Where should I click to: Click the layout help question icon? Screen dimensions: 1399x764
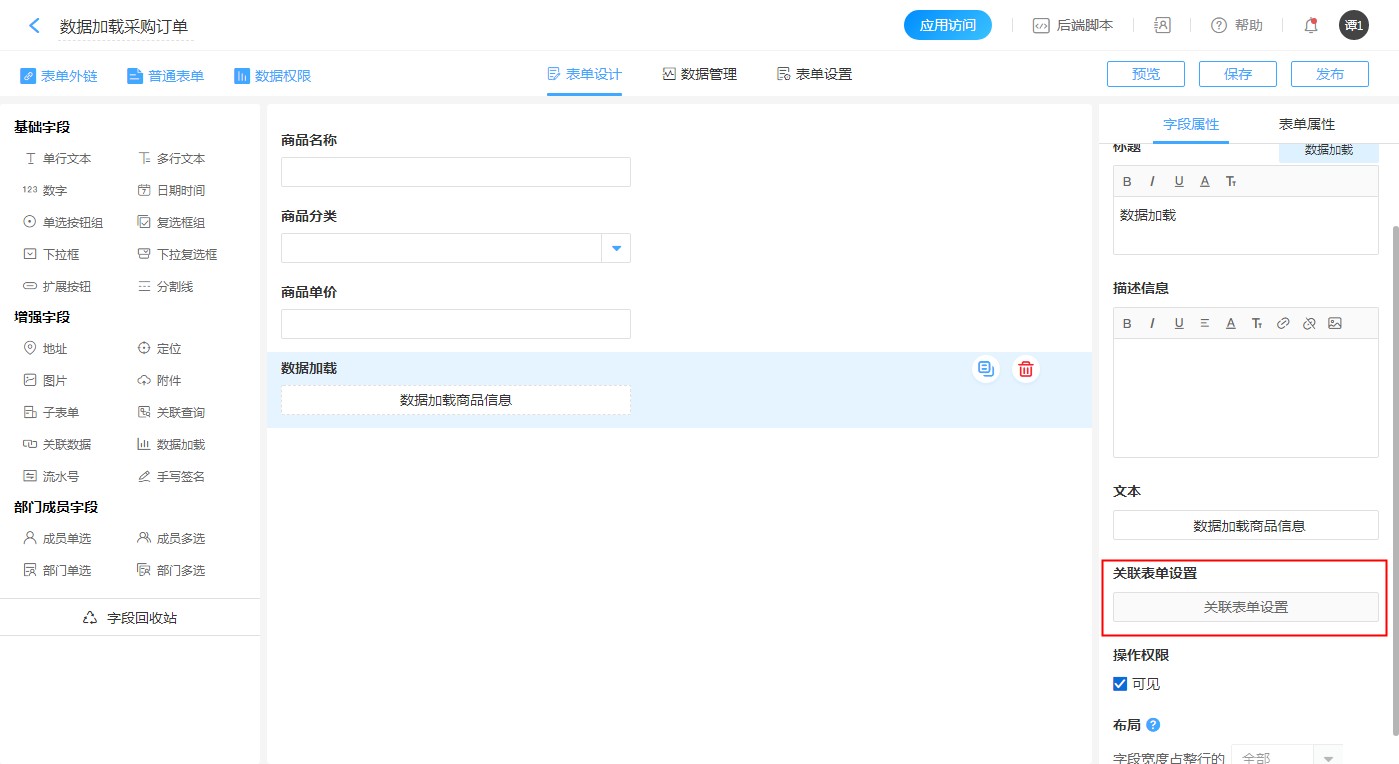point(1153,725)
